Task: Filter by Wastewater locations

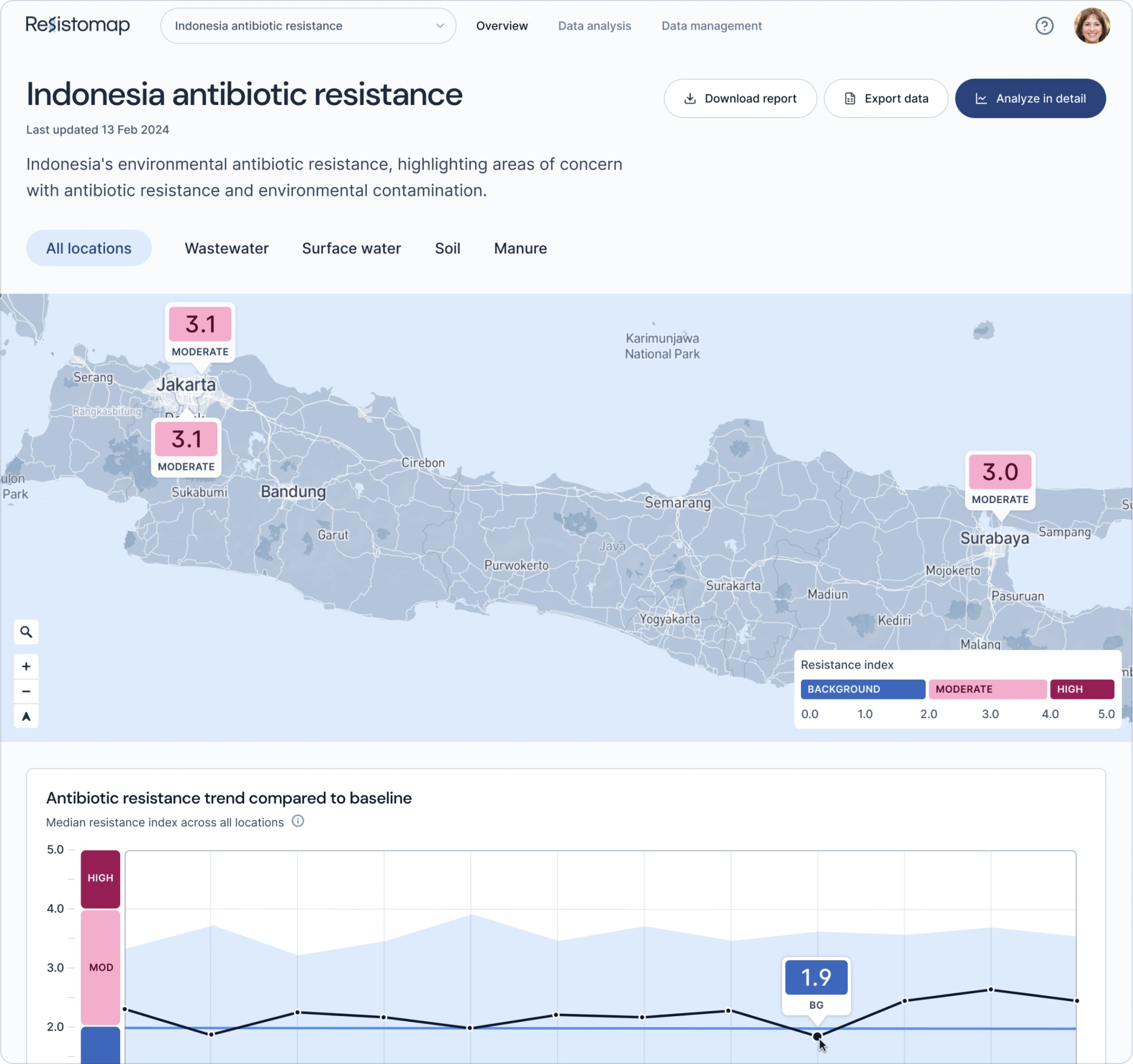Action: 226,248
